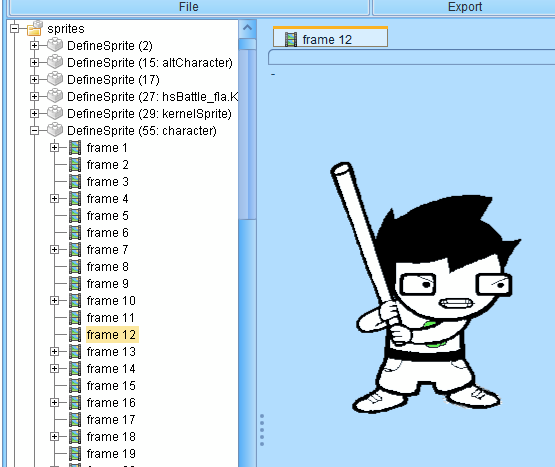Select the sprites label in tree

coord(66,29)
